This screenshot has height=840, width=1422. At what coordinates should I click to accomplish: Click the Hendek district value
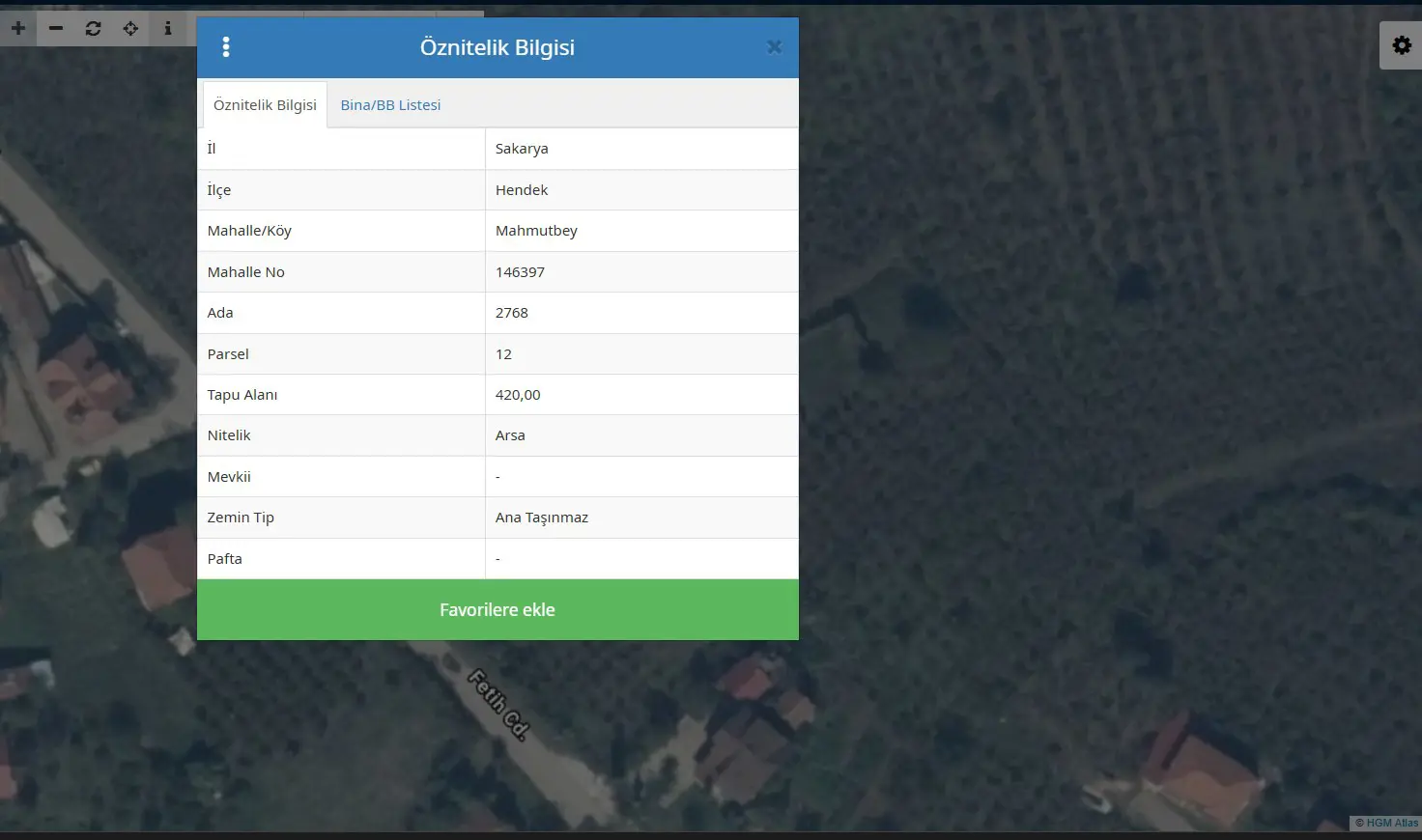point(522,190)
